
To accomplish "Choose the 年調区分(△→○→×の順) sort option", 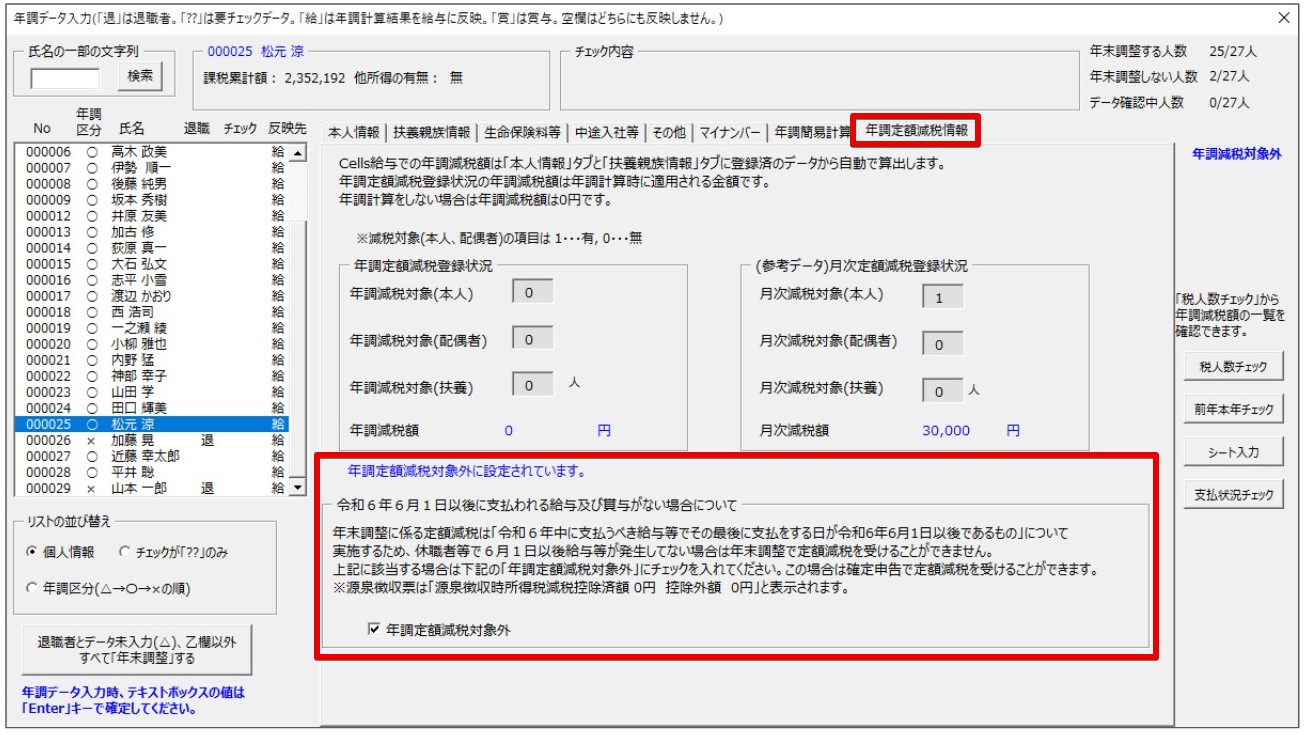I will [x=32, y=588].
